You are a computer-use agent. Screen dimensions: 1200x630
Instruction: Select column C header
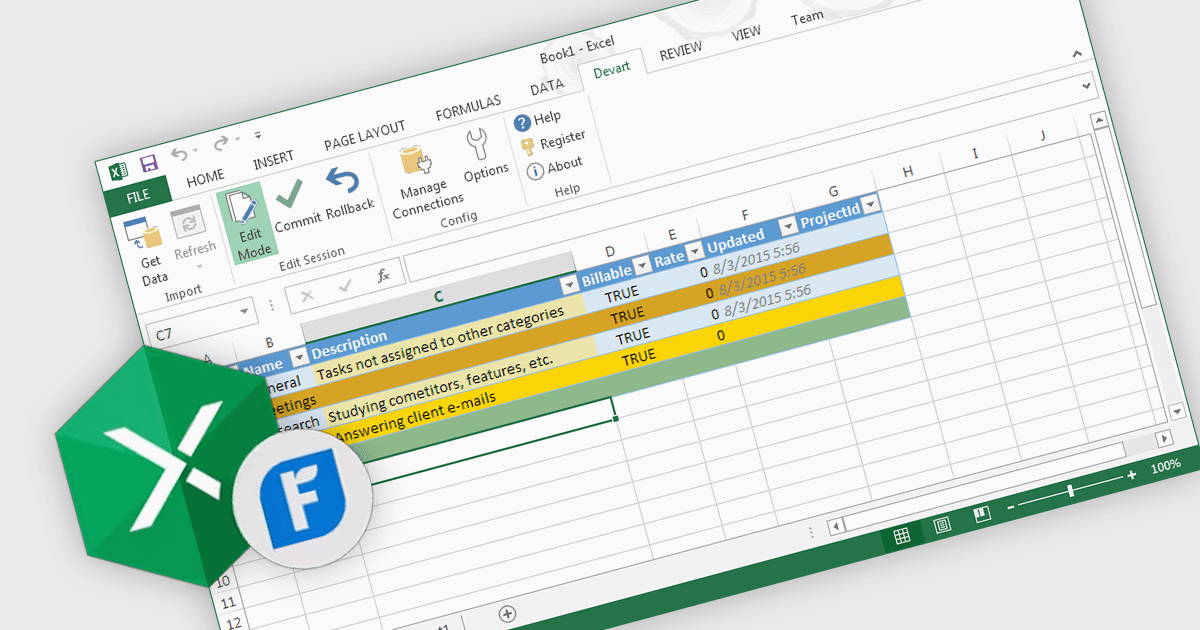(x=438, y=296)
